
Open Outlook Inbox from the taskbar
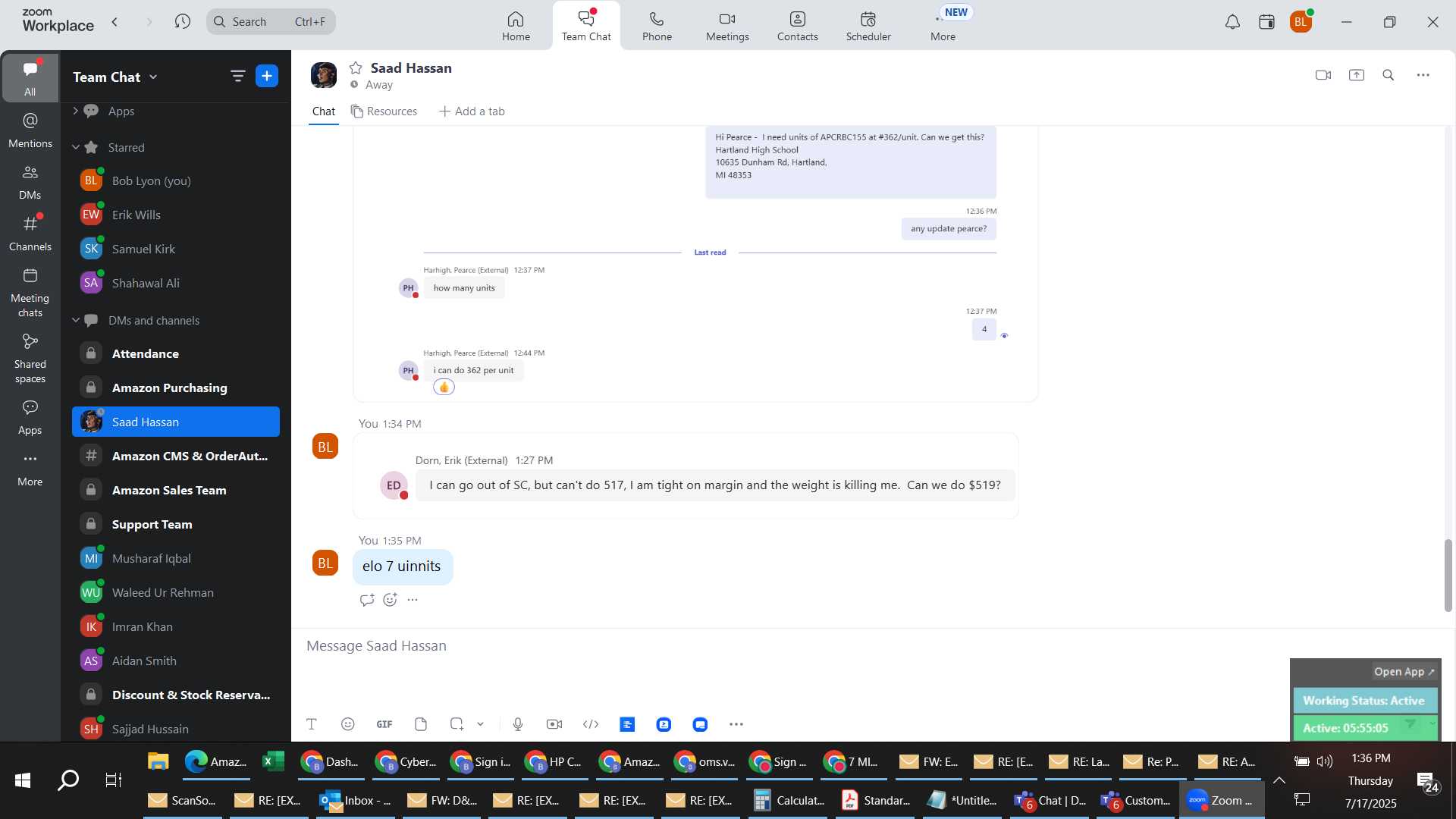point(356,801)
